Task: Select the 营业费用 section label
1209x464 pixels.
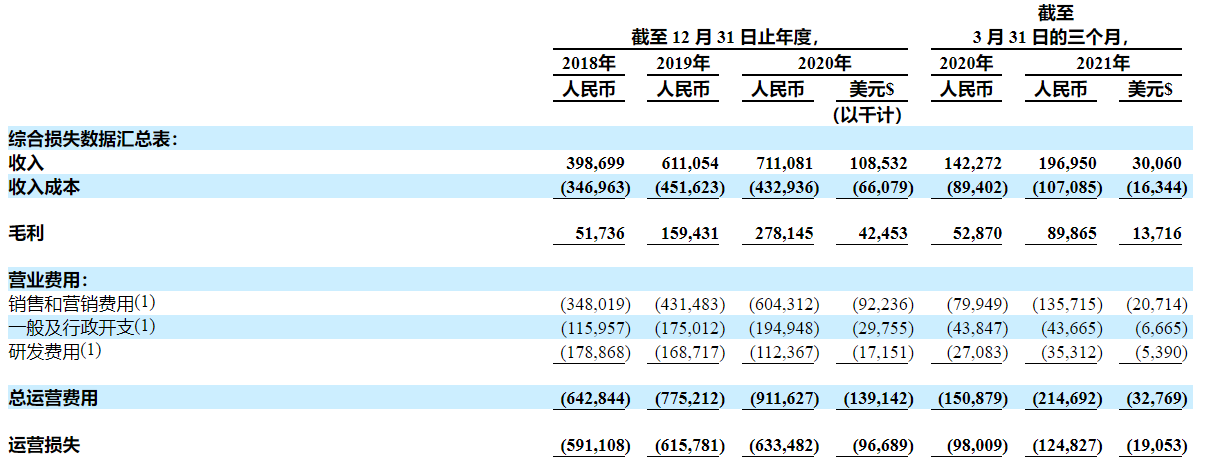Action: coord(48,280)
